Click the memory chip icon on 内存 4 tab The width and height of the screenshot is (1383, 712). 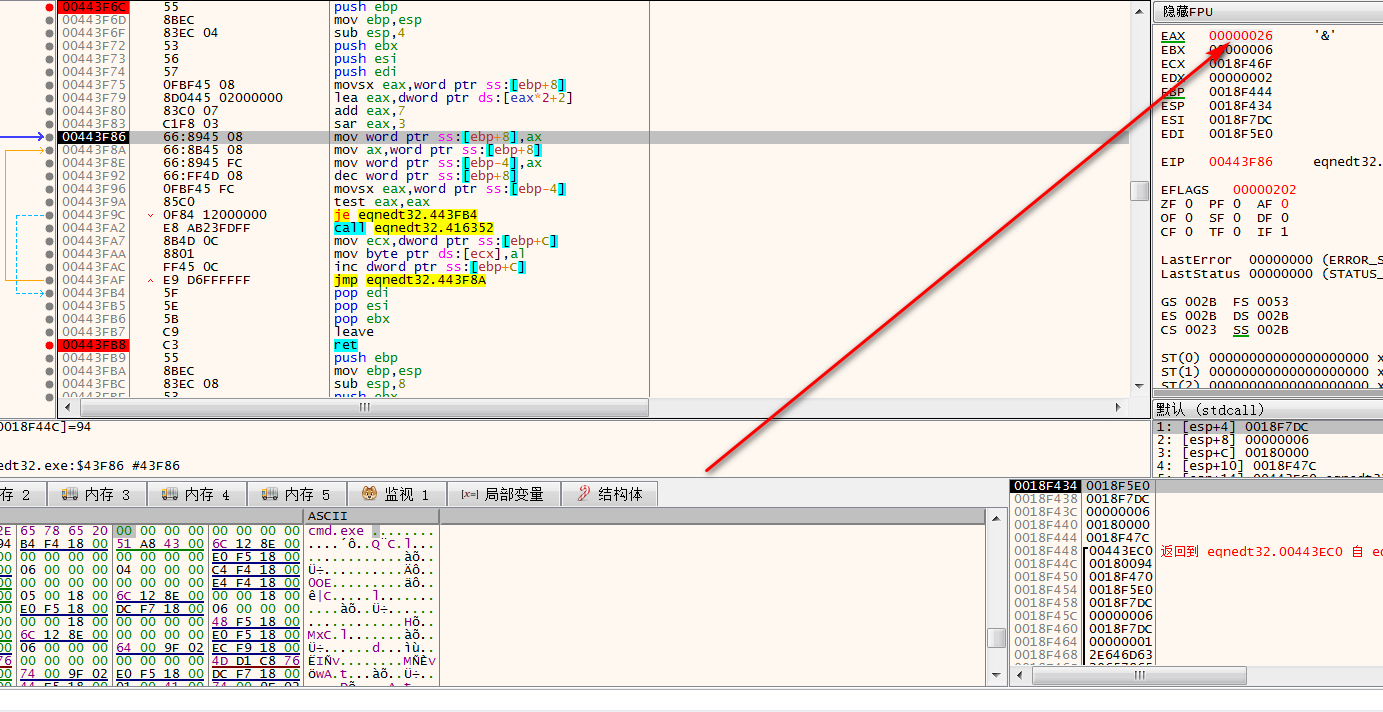point(170,494)
